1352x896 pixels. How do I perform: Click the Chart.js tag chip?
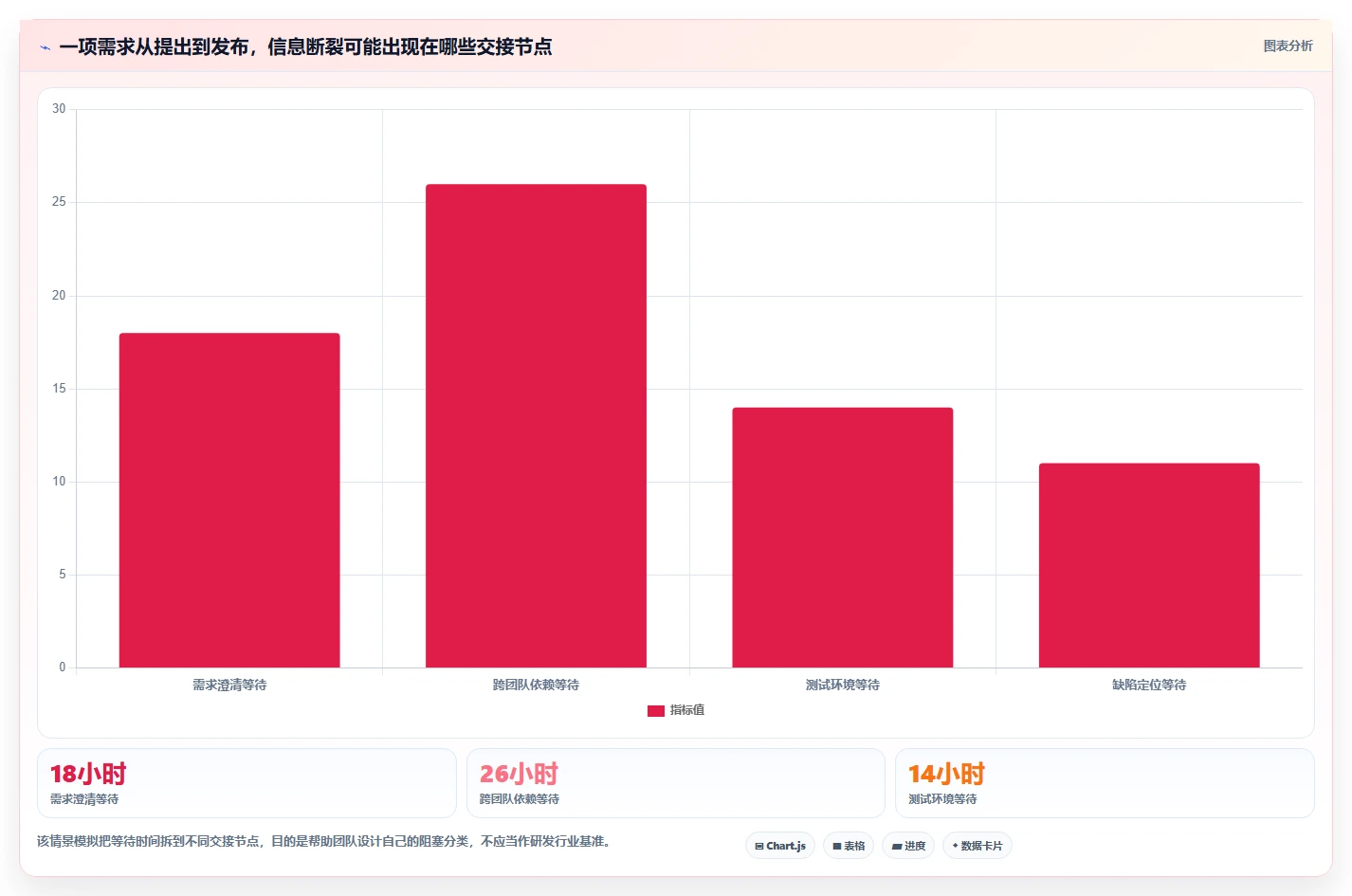780,846
